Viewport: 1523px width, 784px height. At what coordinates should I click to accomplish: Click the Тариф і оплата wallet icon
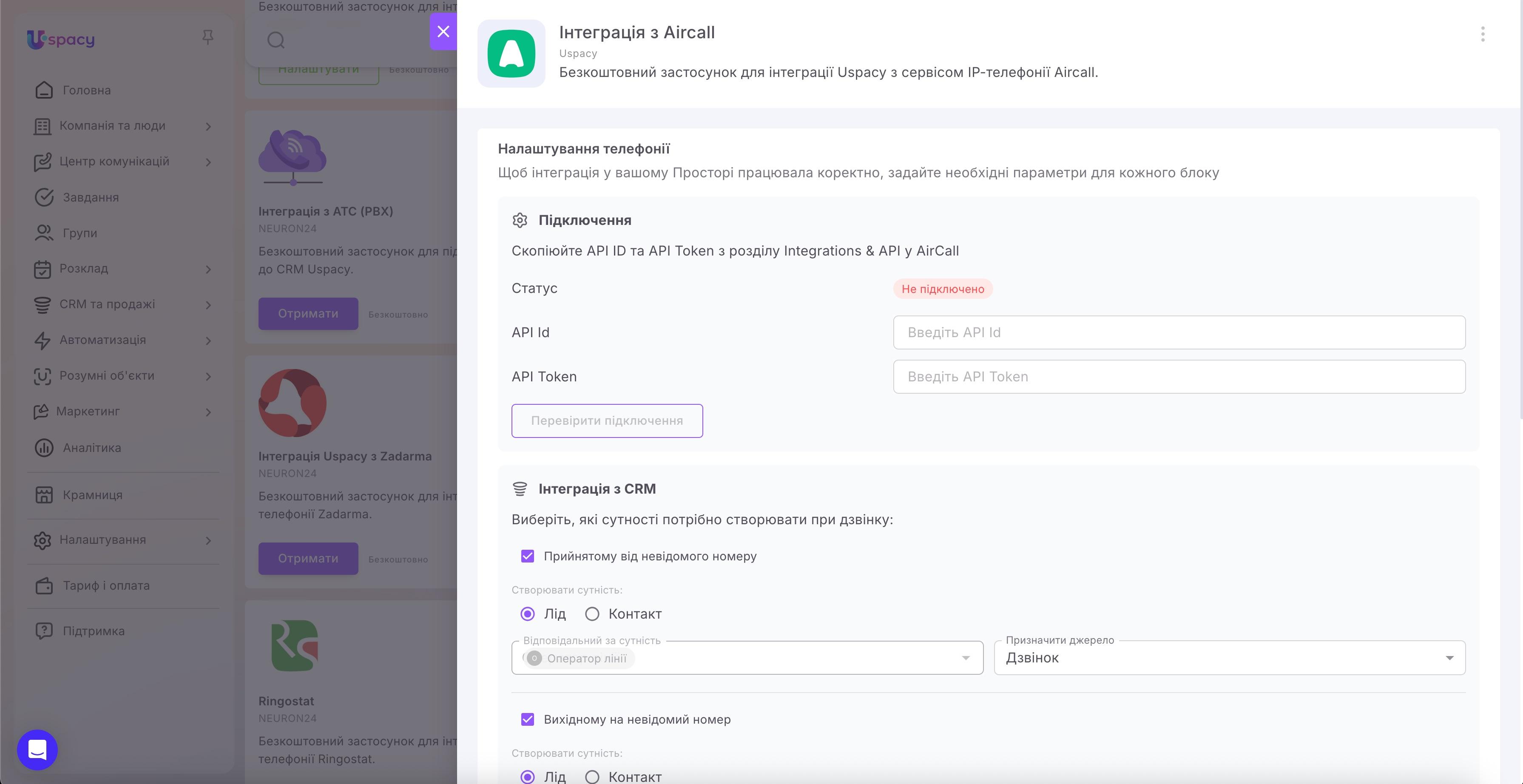click(x=44, y=586)
